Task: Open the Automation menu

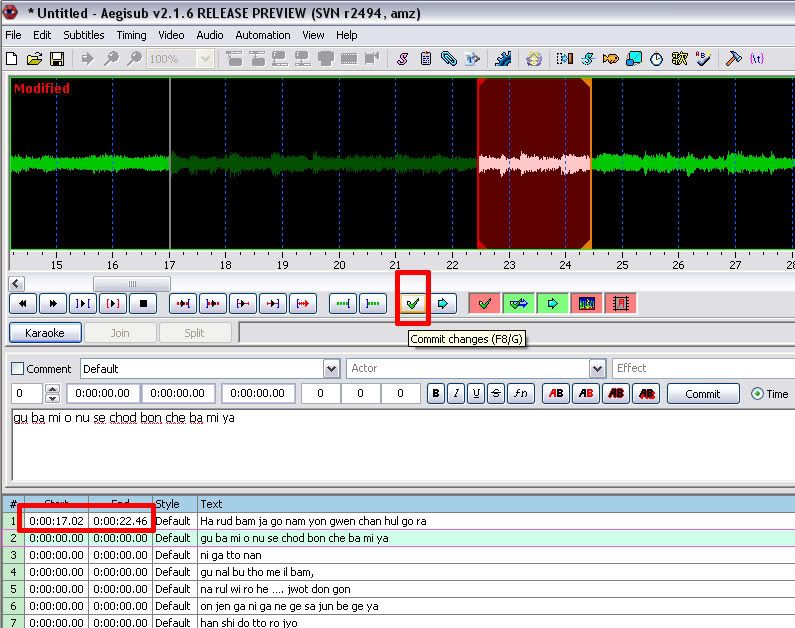Action: (262, 35)
